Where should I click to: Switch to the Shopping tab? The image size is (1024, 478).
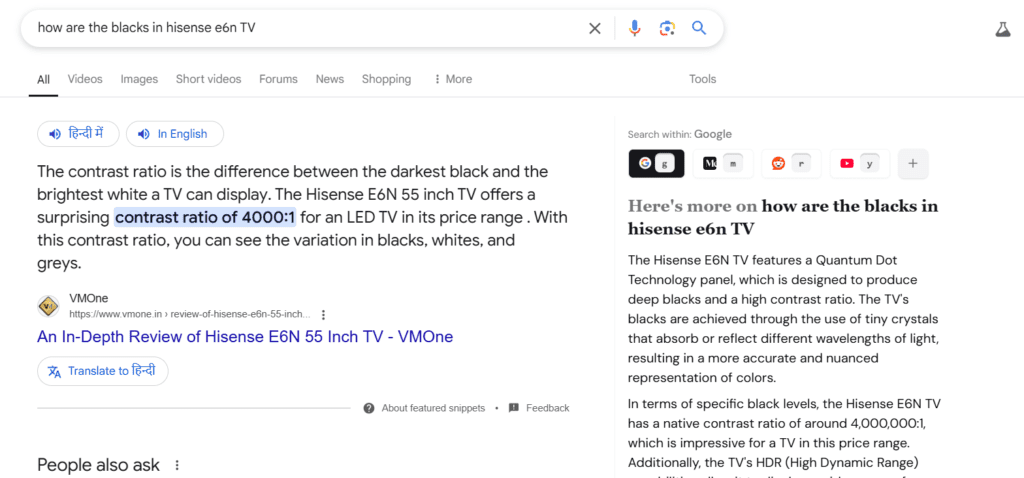point(387,79)
